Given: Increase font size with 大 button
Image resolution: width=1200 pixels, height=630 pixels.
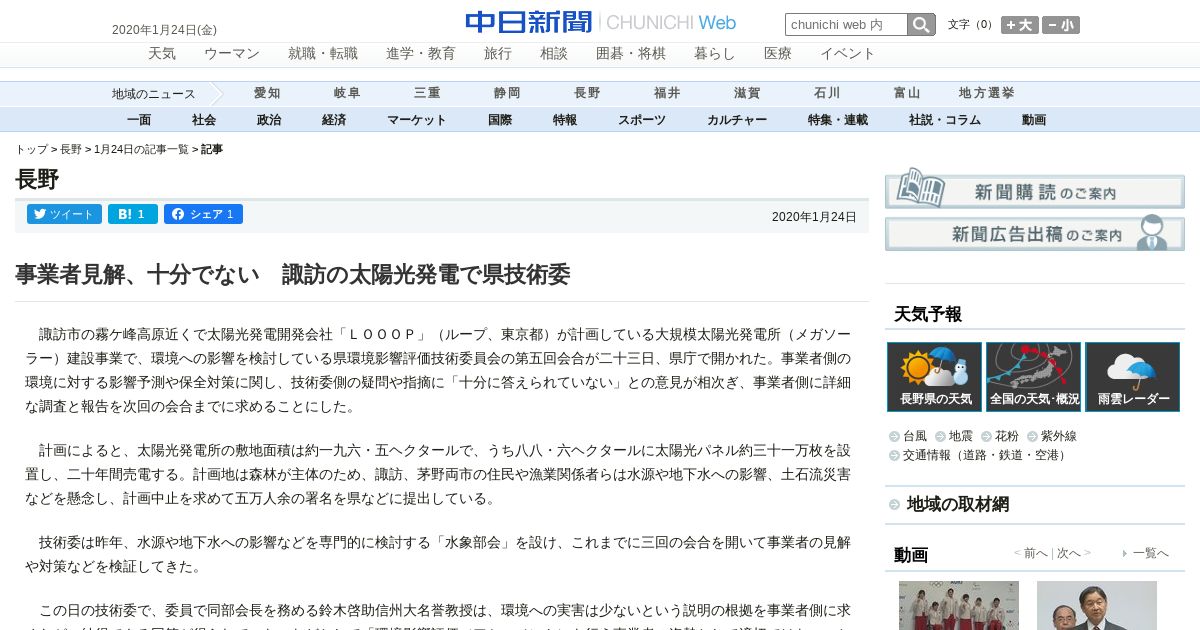Looking at the screenshot, I should (1020, 25).
